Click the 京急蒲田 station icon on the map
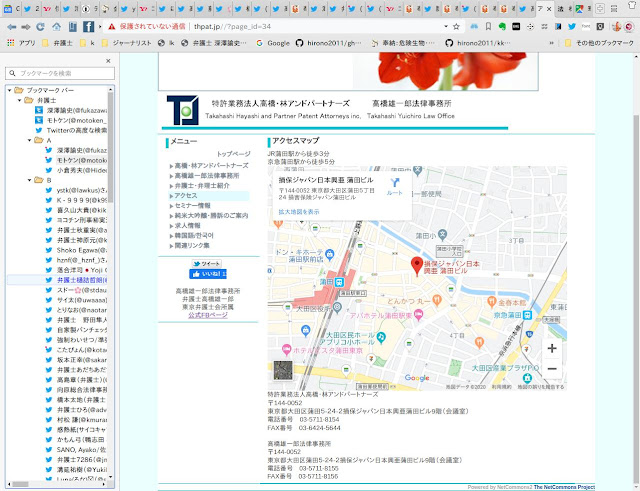Viewport: 640px width, 491px height. (x=527, y=315)
